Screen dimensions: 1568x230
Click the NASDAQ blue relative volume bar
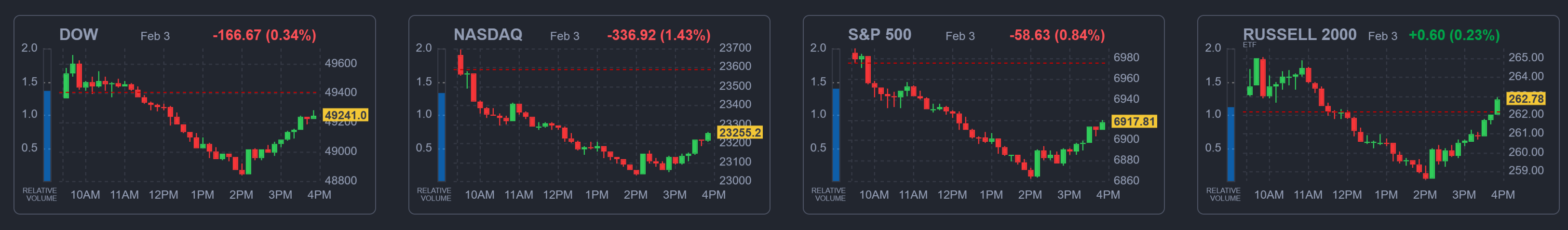tap(441, 137)
